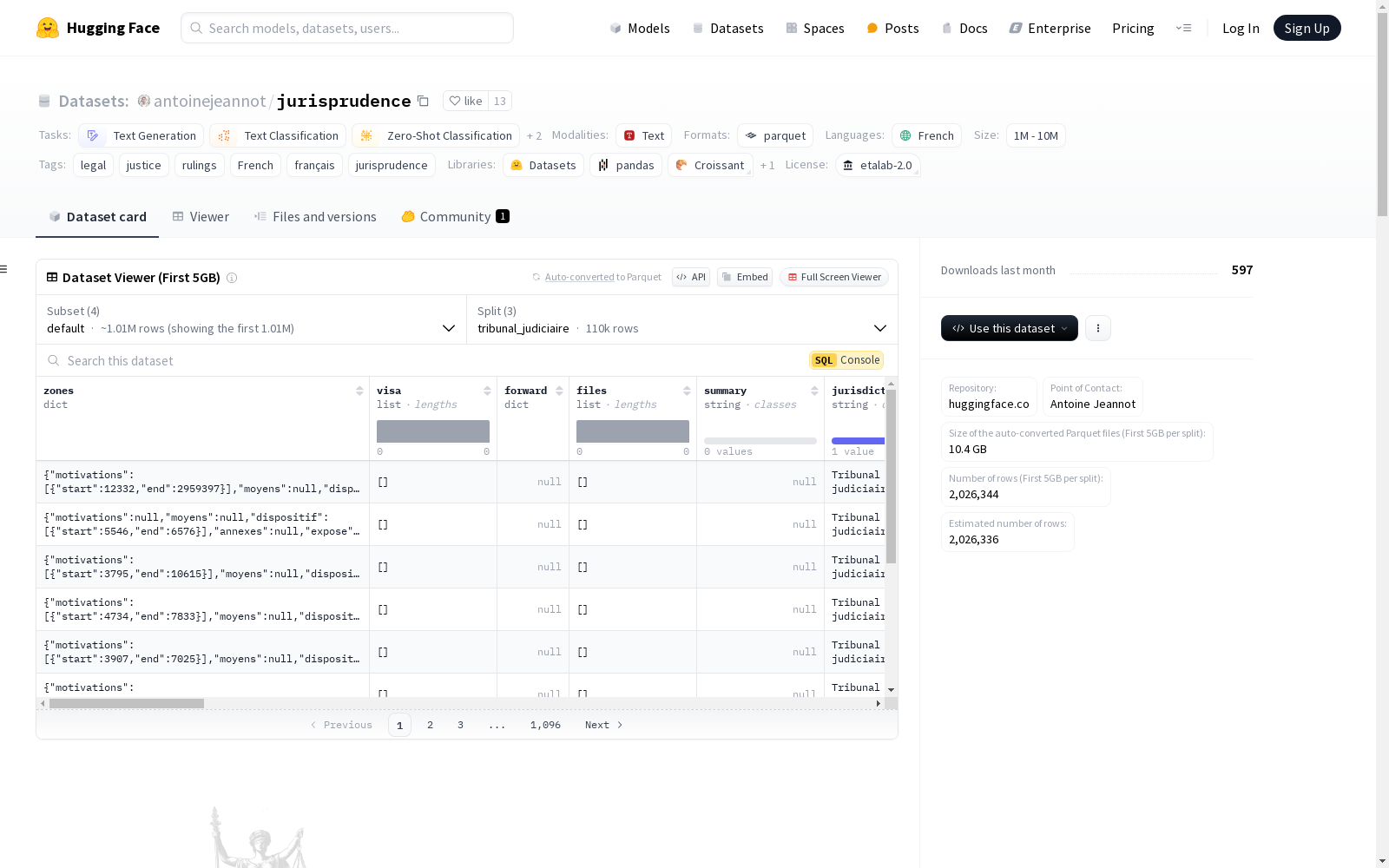This screenshot has height=868, width=1389.
Task: Click the etalab-2.0 license tag
Action: [x=878, y=165]
